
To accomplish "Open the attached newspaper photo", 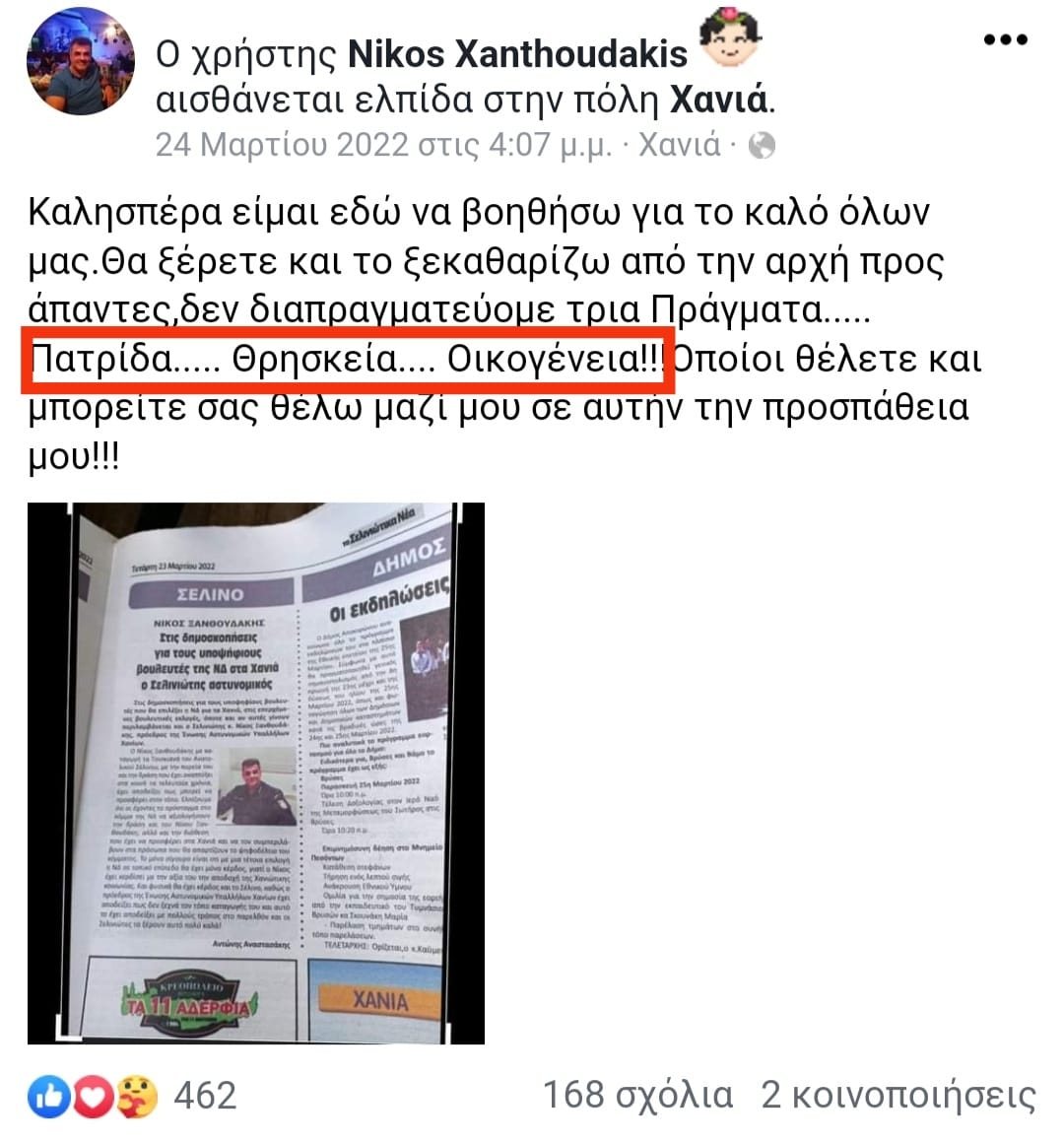I will click(x=255, y=773).
